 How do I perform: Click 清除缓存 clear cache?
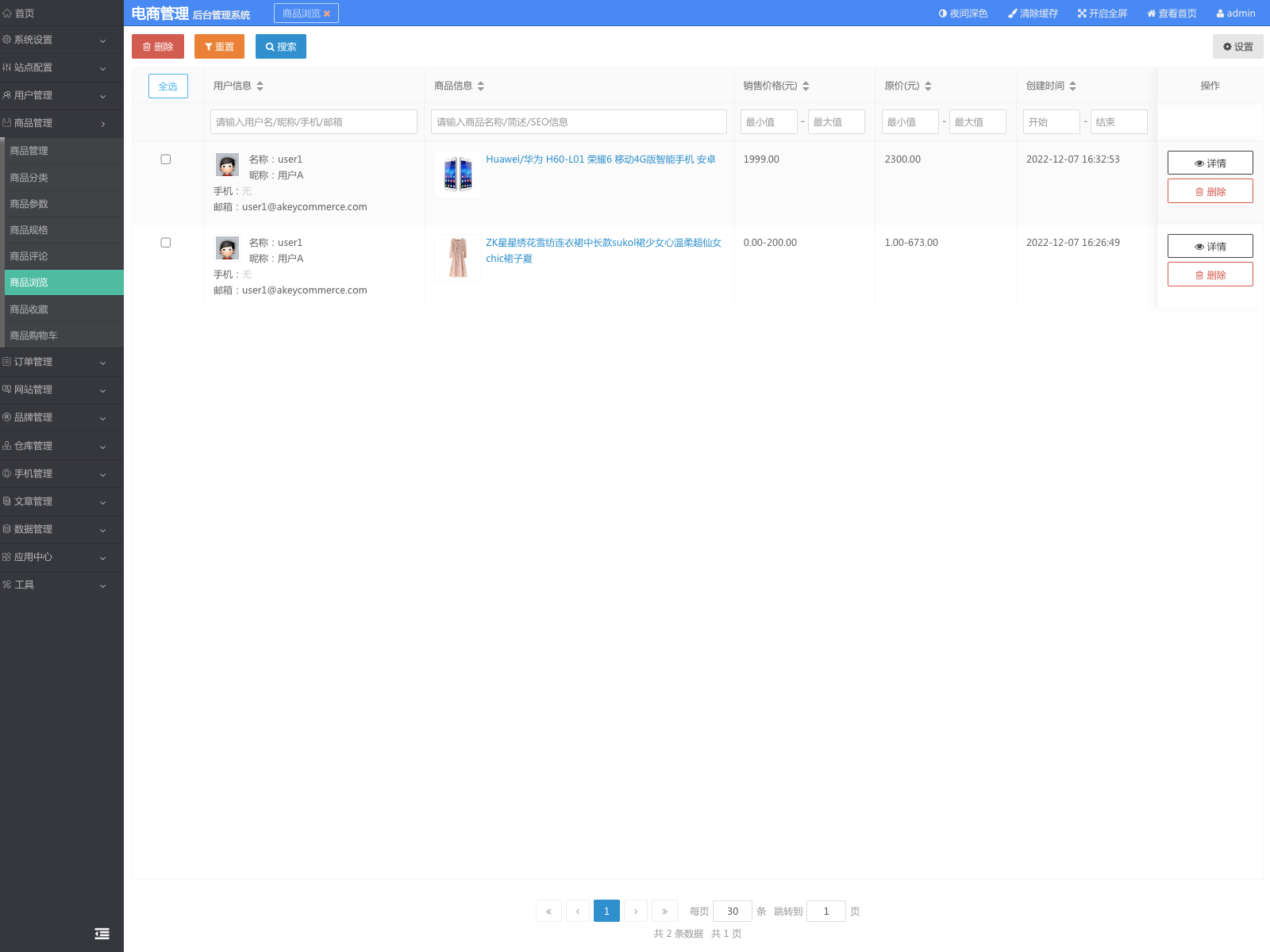tap(1033, 13)
